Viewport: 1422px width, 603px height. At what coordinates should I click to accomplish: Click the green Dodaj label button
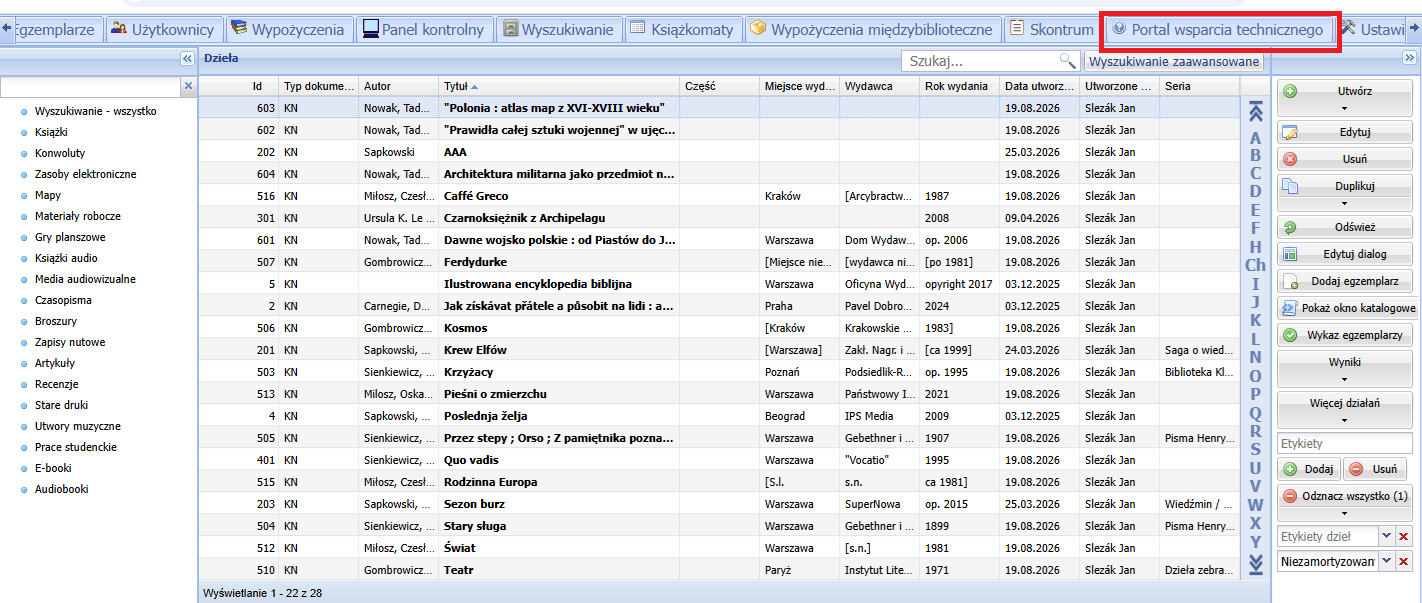pos(1308,469)
